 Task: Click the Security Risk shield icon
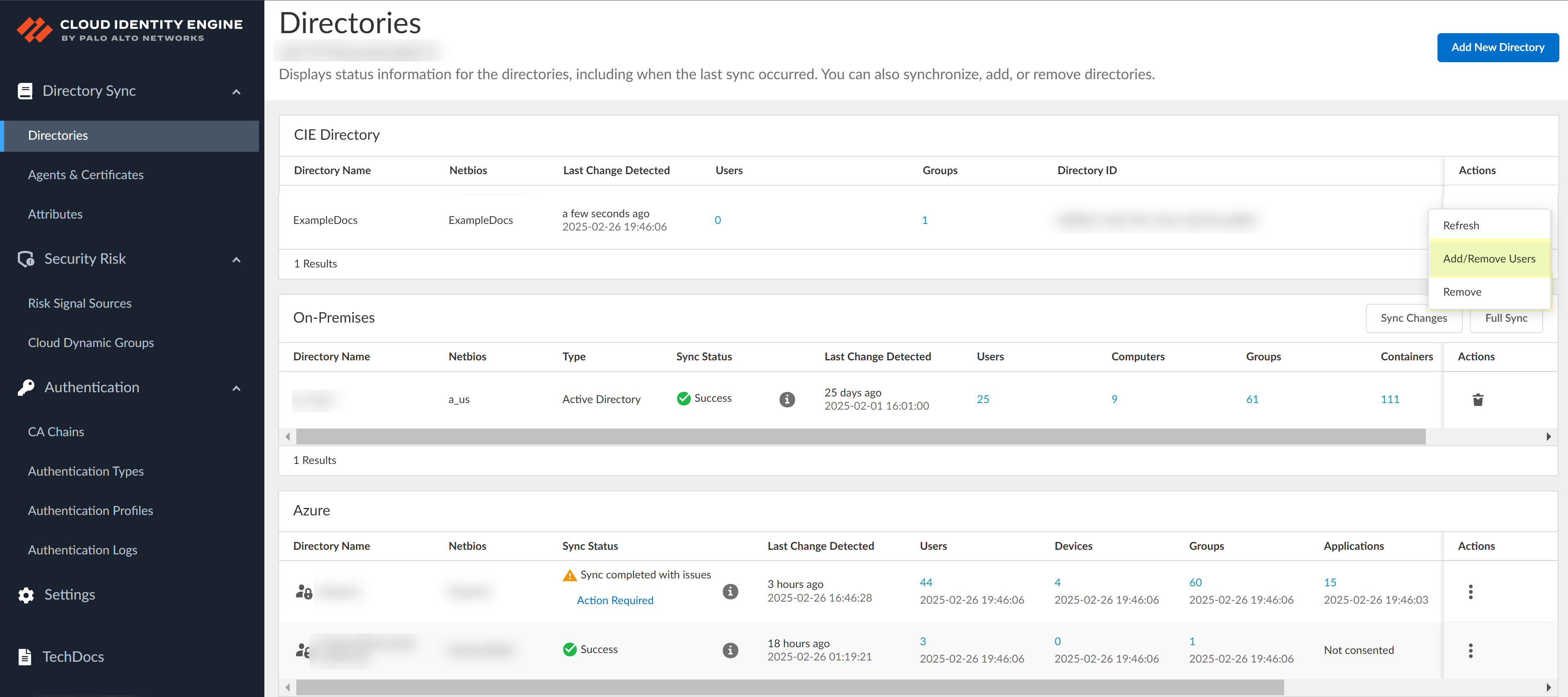coord(25,258)
